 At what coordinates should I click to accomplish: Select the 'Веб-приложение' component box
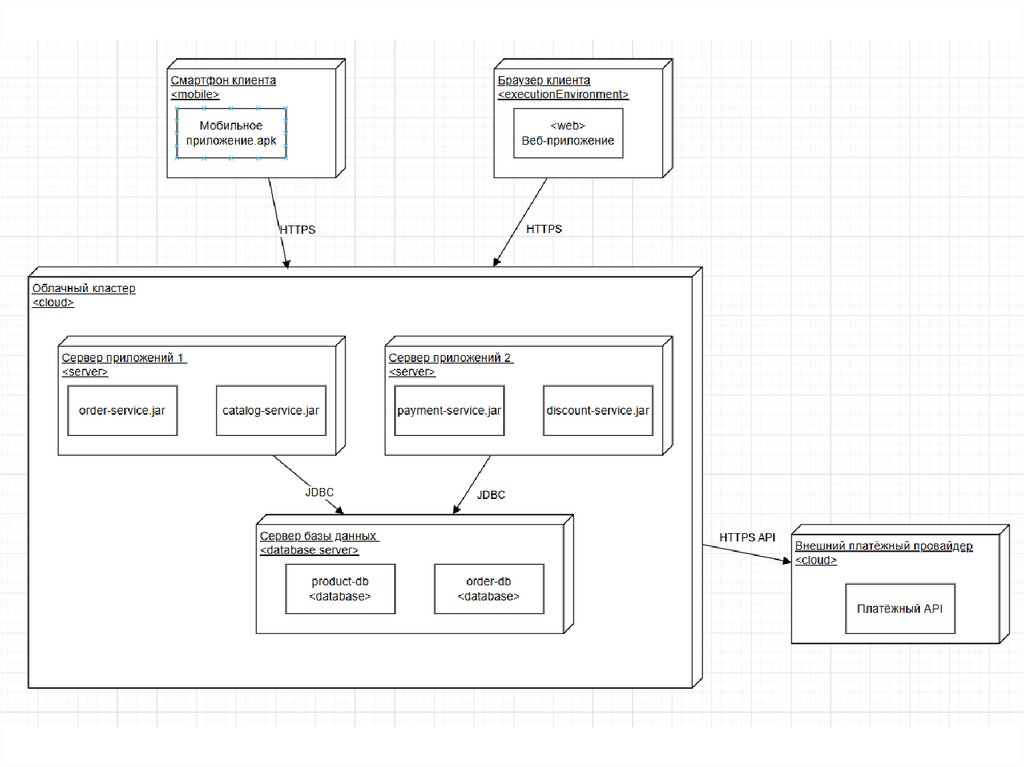568,133
